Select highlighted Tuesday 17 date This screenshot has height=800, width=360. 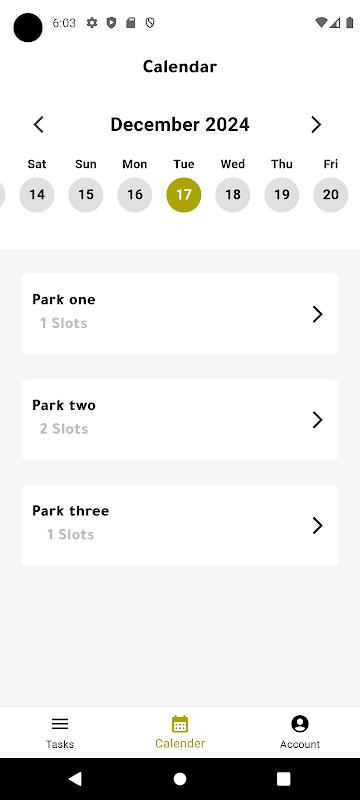tap(184, 194)
